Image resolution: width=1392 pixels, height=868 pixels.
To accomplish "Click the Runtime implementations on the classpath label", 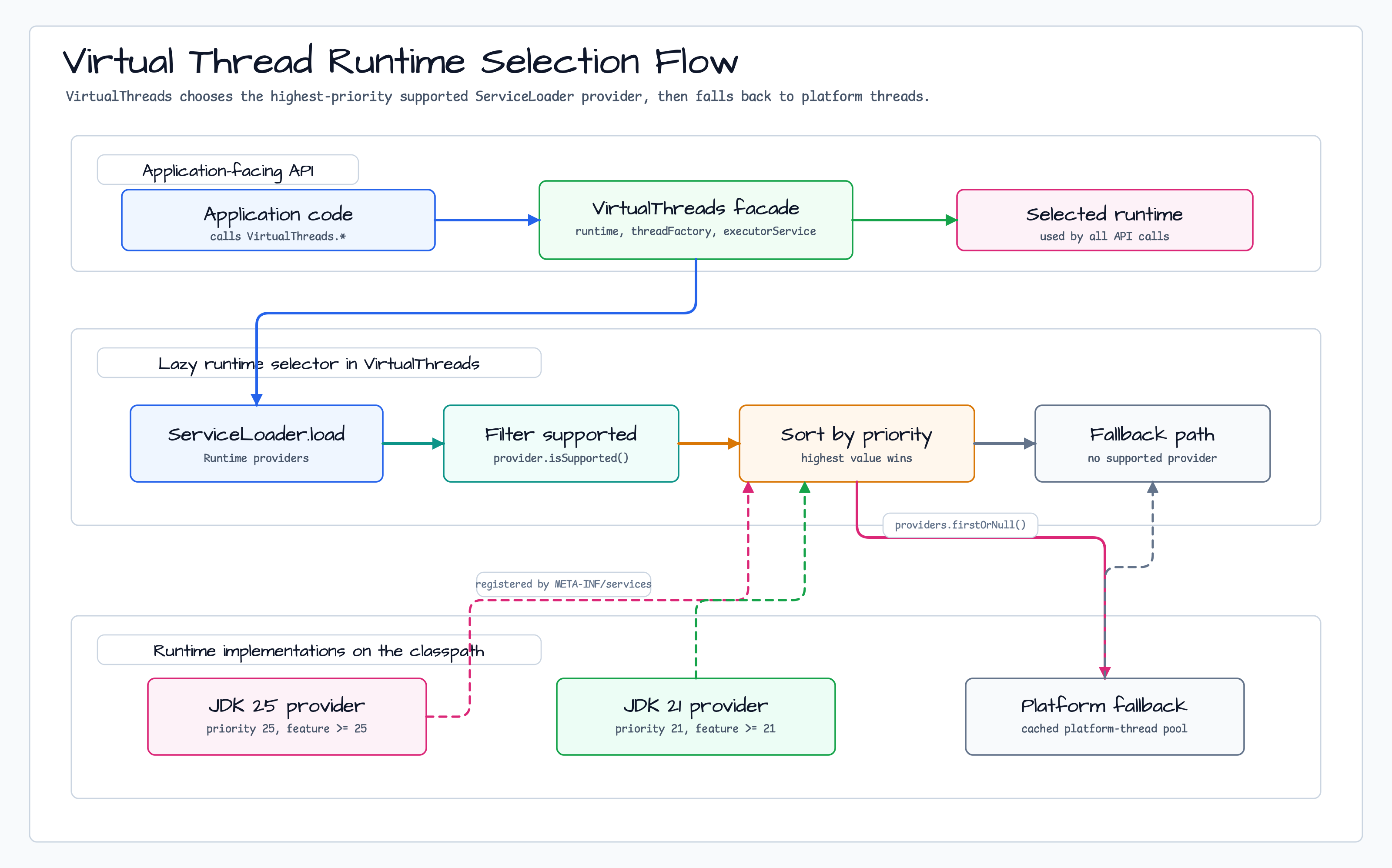I will coord(319,650).
